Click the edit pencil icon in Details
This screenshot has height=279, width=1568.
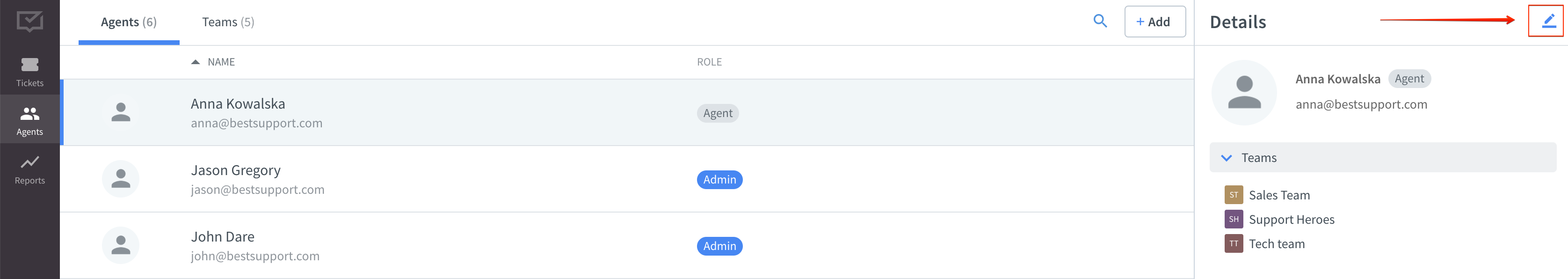pos(1548,22)
